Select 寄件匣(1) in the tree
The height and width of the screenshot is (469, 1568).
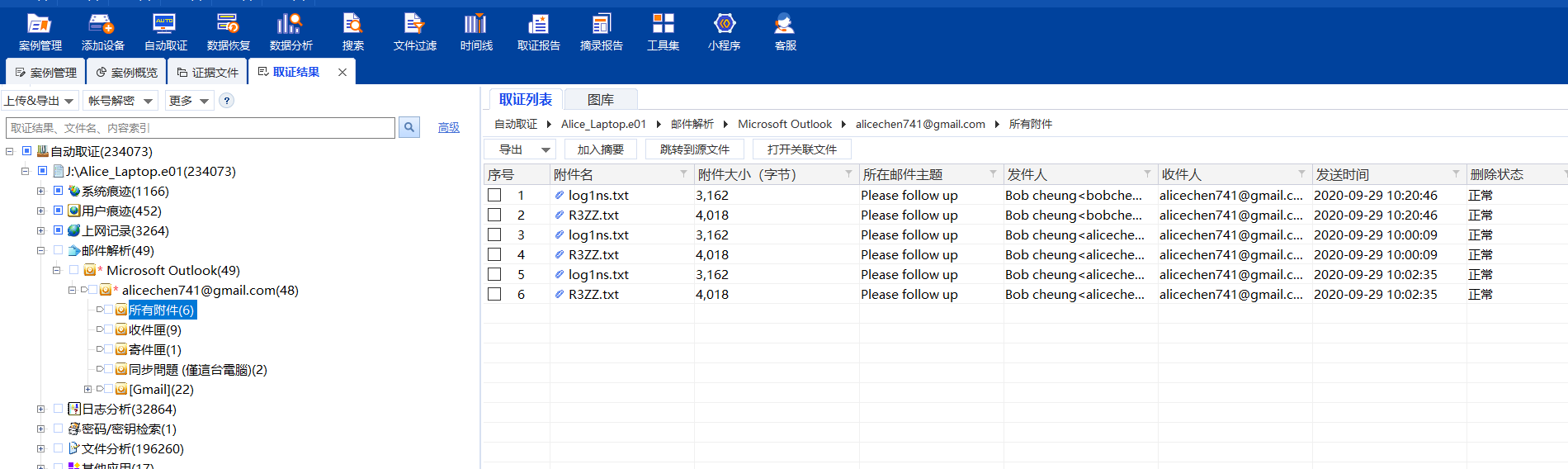coord(155,349)
